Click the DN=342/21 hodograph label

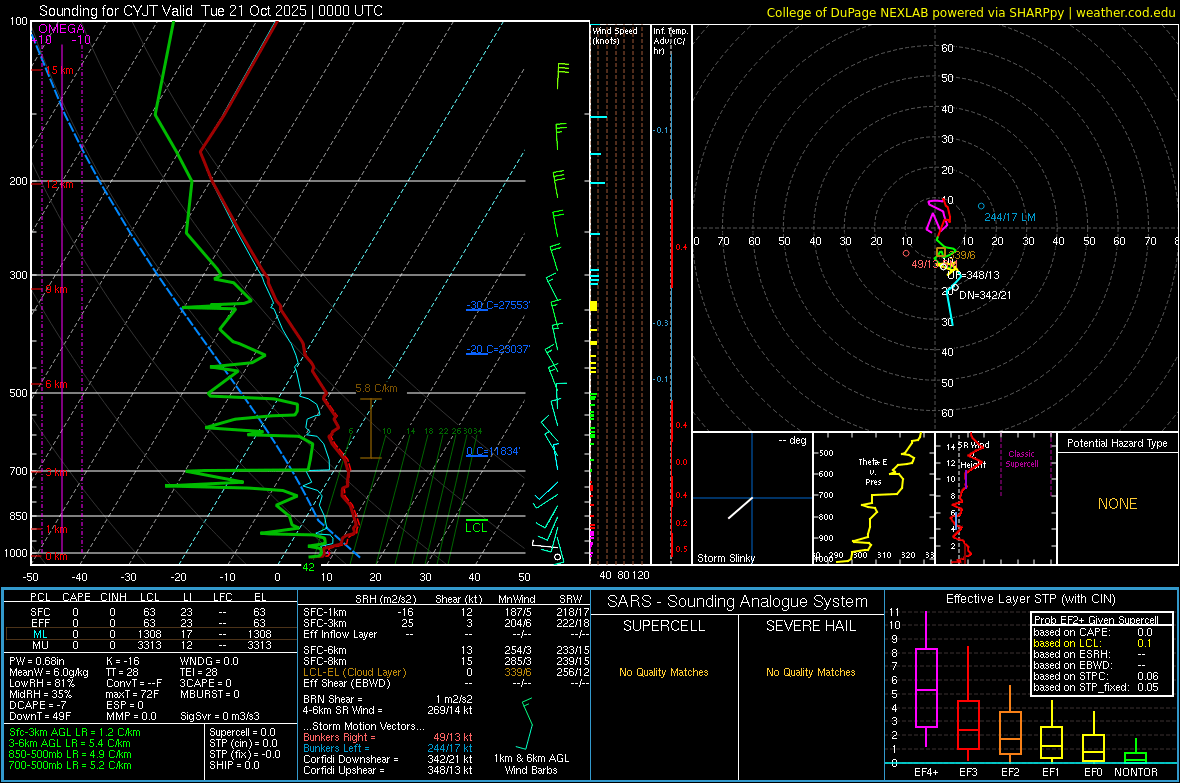(985, 295)
